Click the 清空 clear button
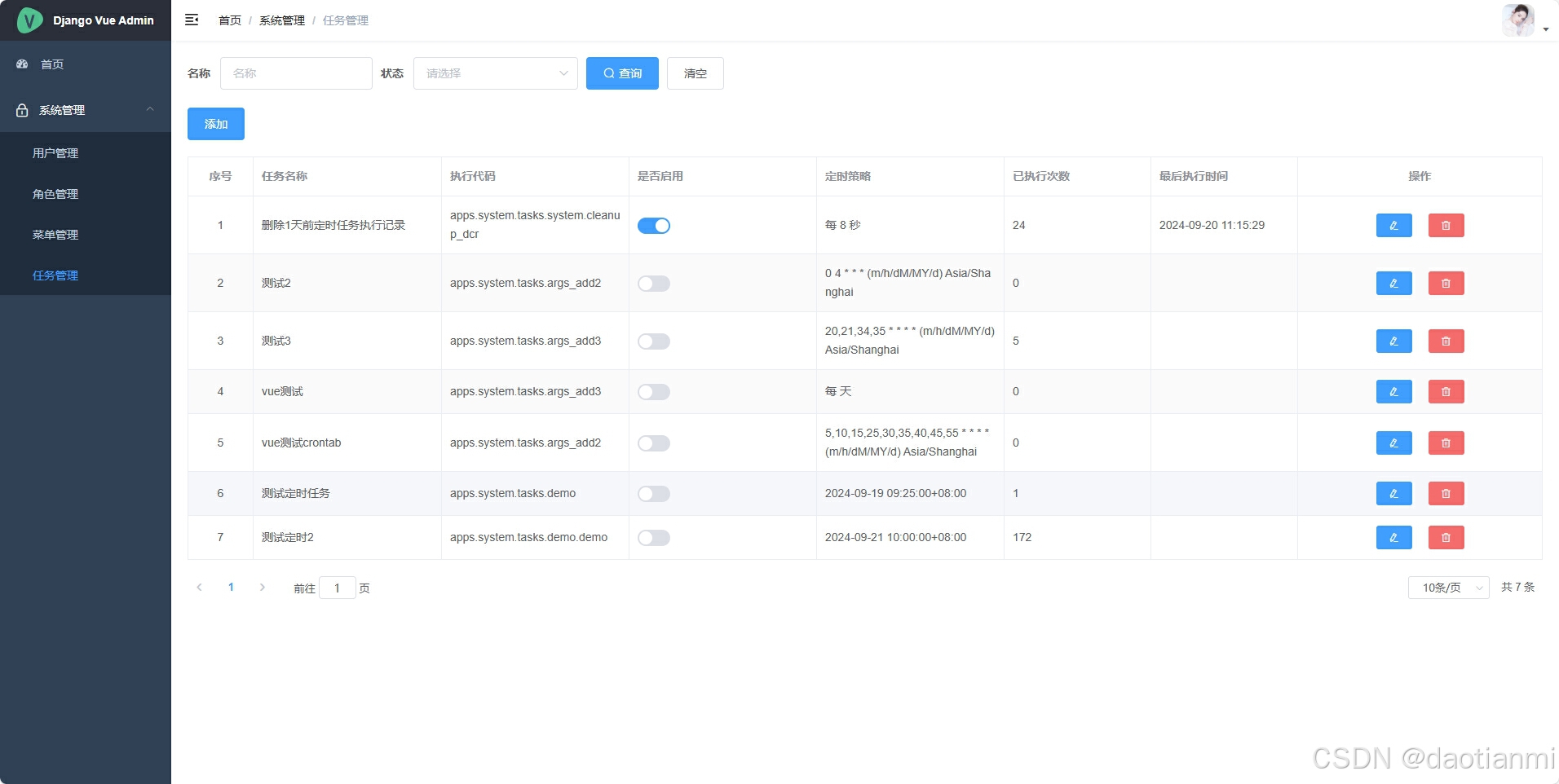1559x784 pixels. [696, 73]
